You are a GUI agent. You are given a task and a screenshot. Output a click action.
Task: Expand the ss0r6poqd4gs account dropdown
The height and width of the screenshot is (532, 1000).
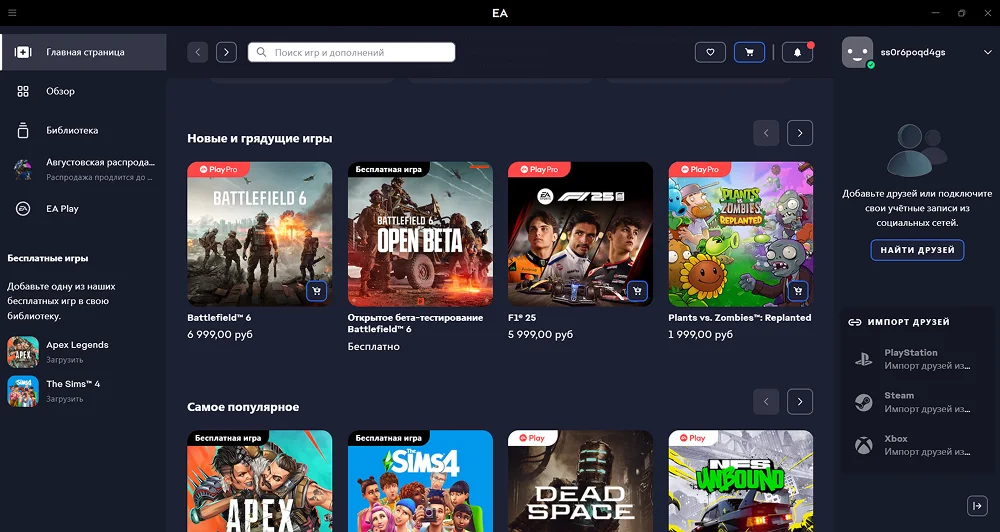tap(988, 52)
